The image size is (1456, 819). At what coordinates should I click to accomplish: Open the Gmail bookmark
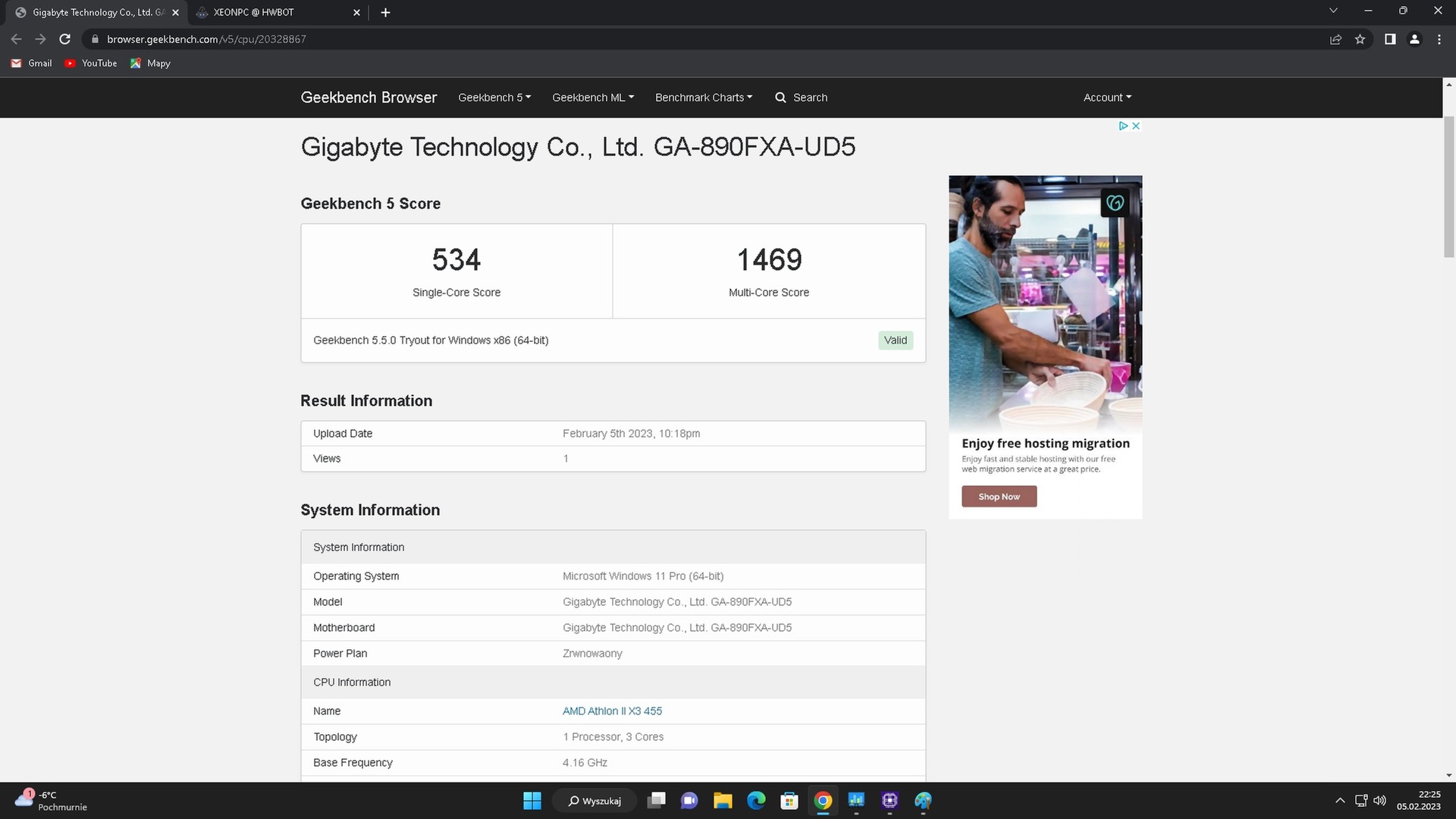click(32, 64)
